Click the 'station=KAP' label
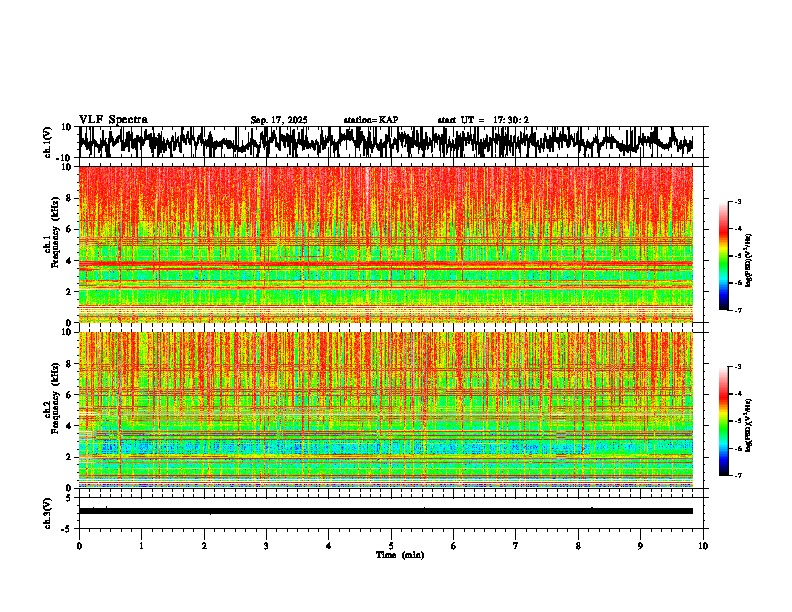 [x=371, y=120]
